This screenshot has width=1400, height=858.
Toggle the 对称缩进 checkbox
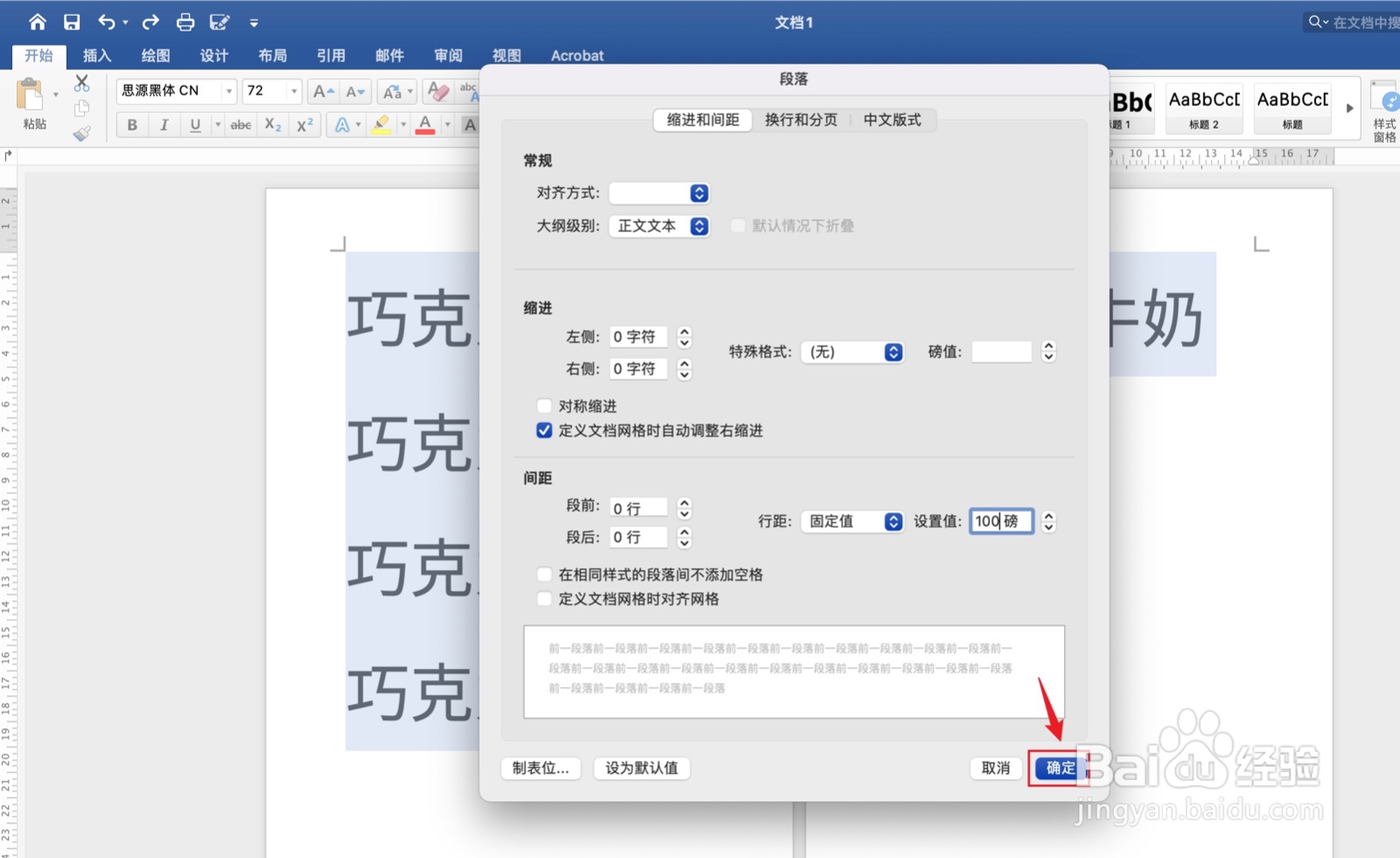pos(544,405)
